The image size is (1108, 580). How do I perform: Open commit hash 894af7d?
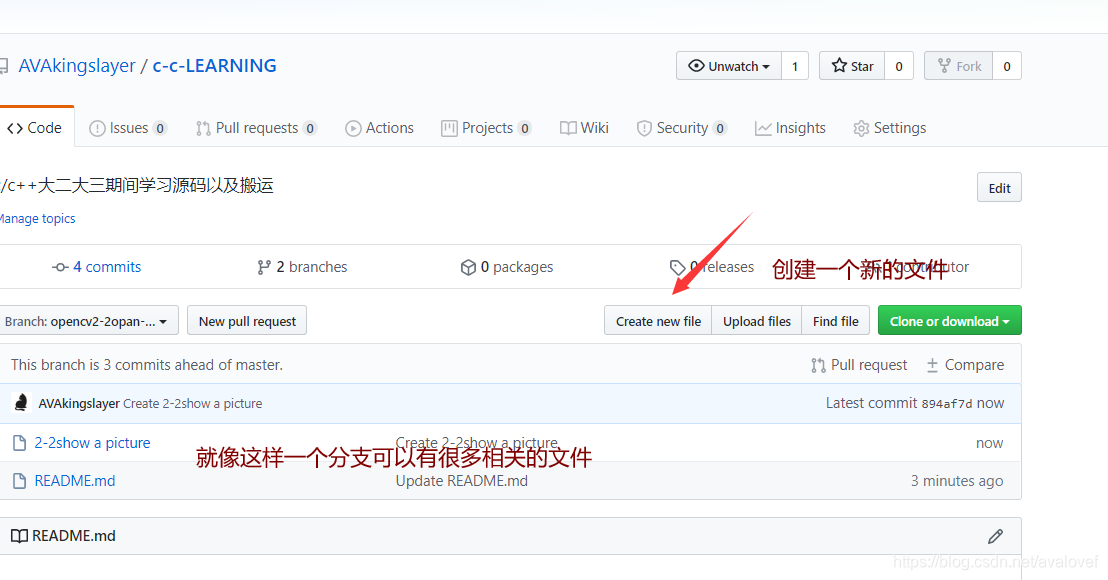[x=946, y=404]
